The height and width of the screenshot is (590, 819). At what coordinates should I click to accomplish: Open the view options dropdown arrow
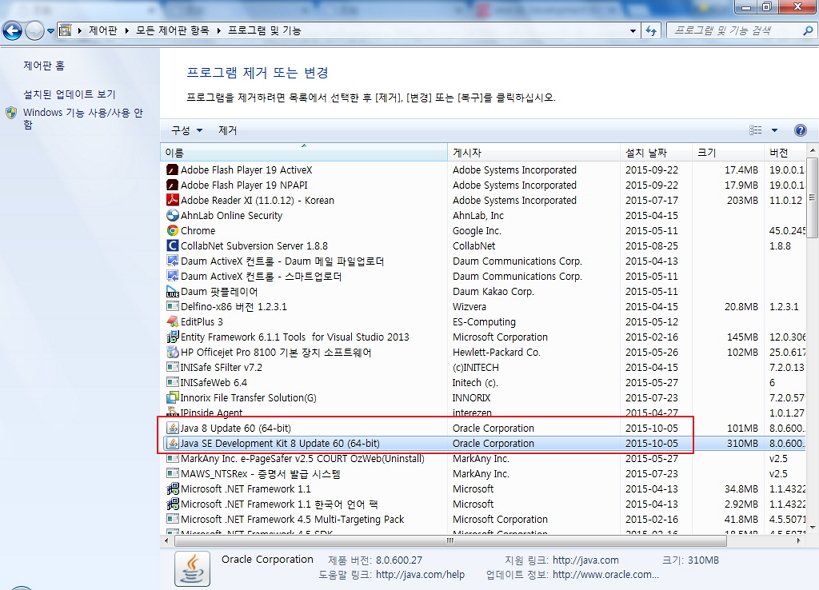tap(775, 130)
